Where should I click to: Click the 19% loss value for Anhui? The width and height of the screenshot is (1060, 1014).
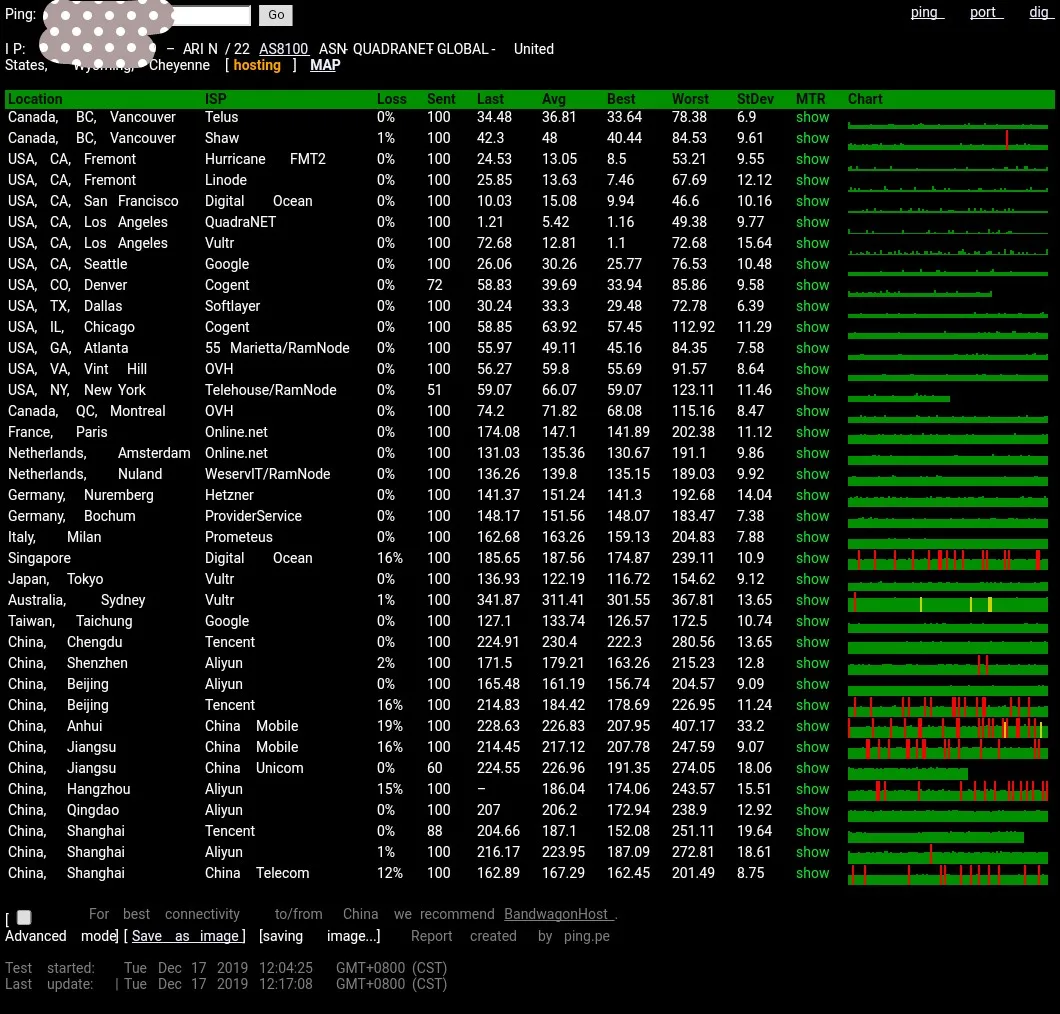coord(389,725)
